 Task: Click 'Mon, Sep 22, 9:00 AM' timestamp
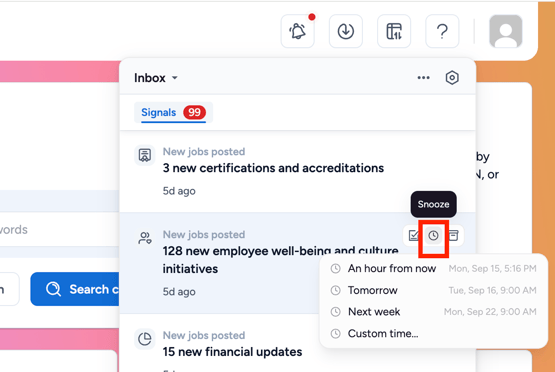tap(490, 312)
